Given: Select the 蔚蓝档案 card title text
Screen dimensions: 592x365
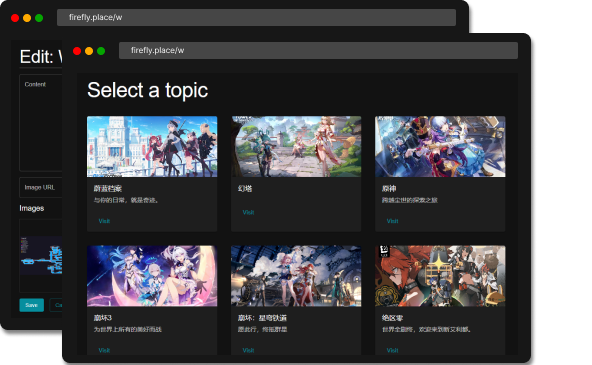Looking at the screenshot, I should (x=108, y=188).
